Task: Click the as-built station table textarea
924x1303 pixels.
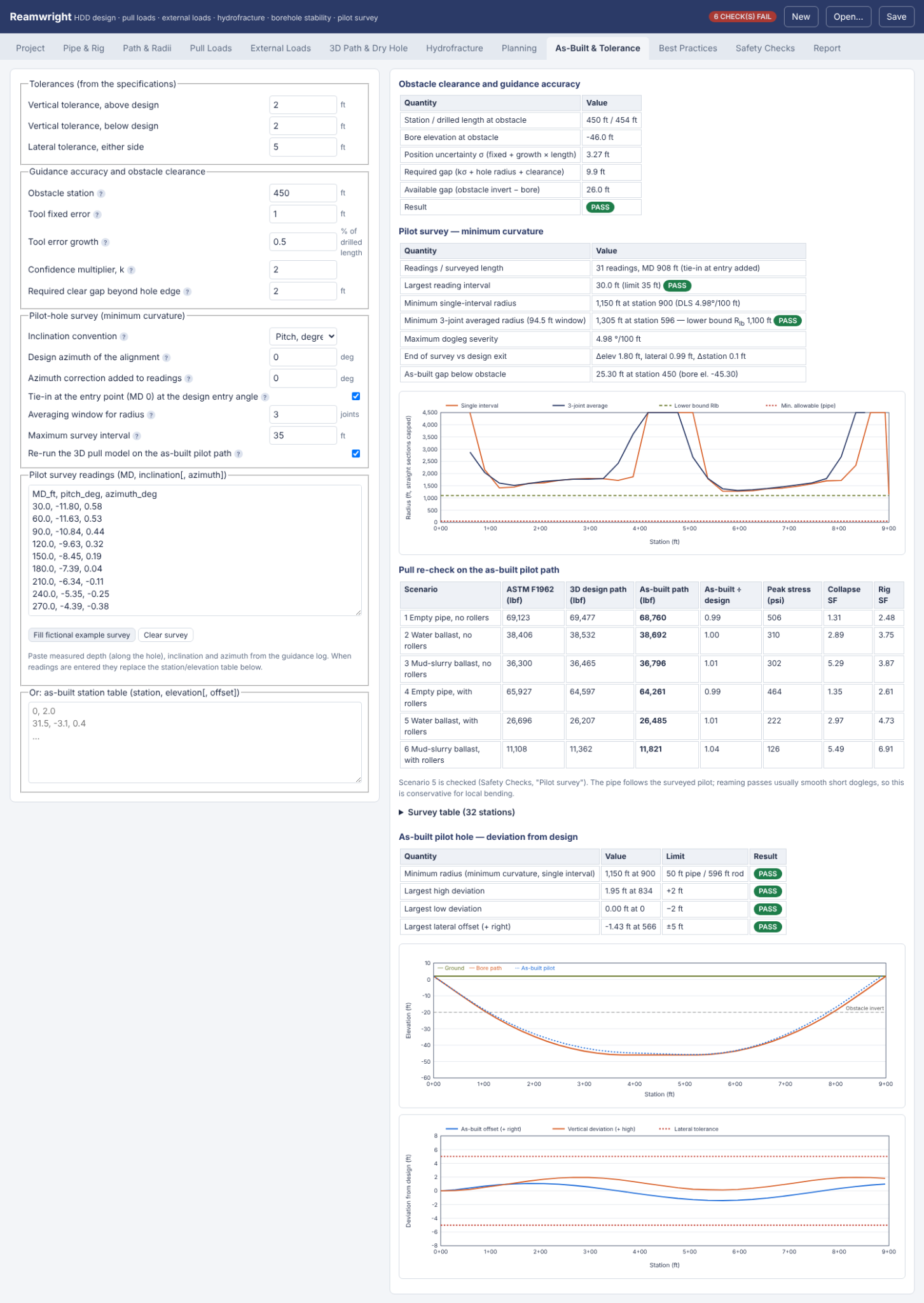Action: click(x=195, y=742)
